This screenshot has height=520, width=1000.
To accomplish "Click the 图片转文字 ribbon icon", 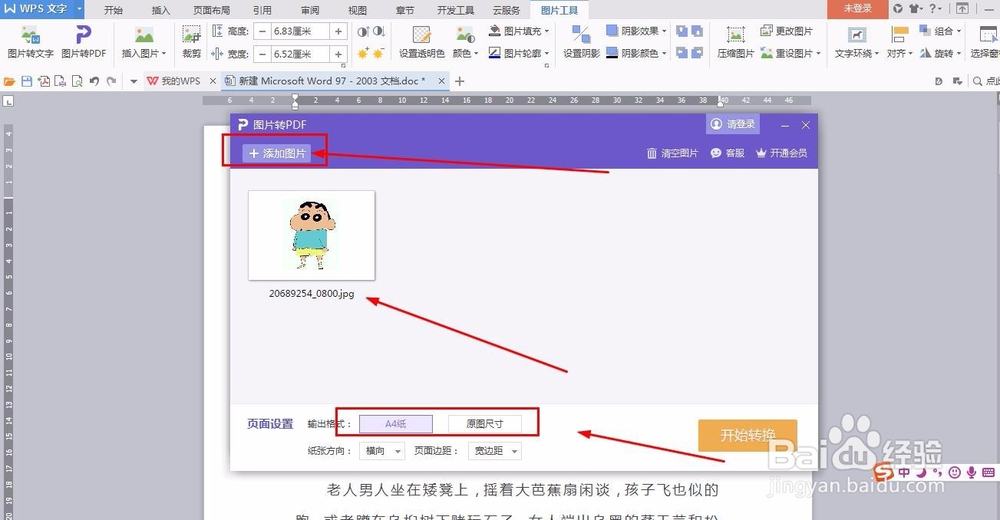I will coord(30,42).
